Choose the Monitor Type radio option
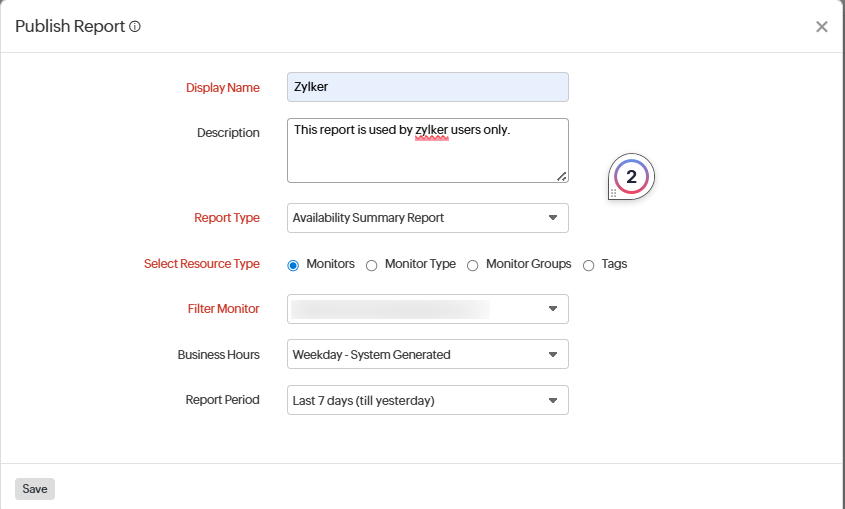The height and width of the screenshot is (509, 845). click(372, 265)
